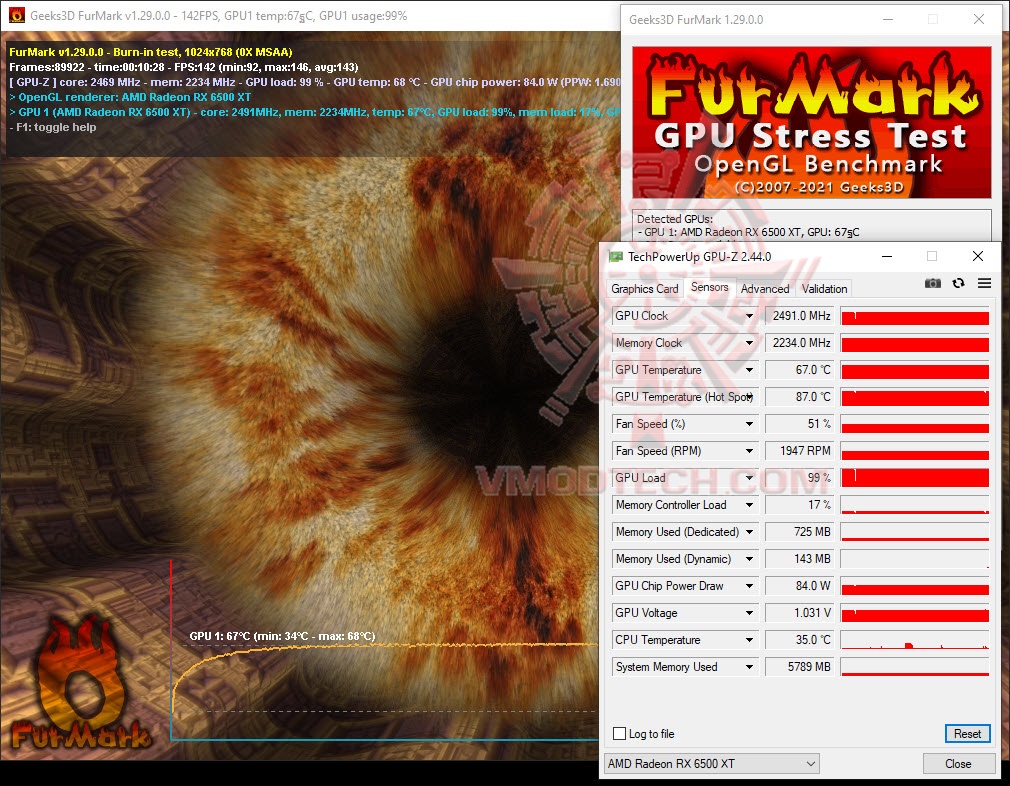Viewport: 1010px width, 786px height.
Task: Minimize the GPU-Z window
Action: coord(887,256)
